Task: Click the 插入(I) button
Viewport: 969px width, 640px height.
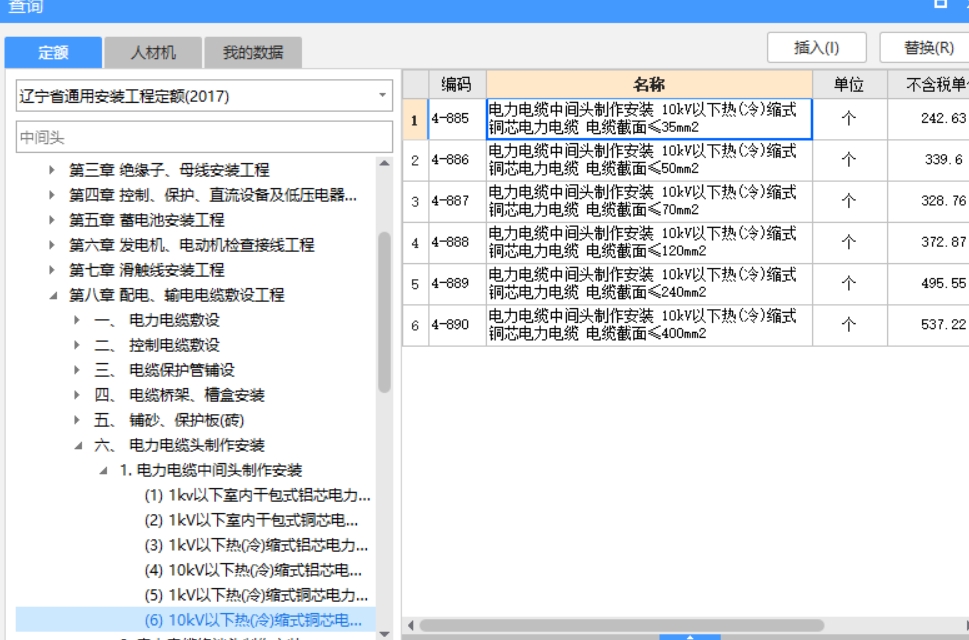Action: click(x=816, y=48)
